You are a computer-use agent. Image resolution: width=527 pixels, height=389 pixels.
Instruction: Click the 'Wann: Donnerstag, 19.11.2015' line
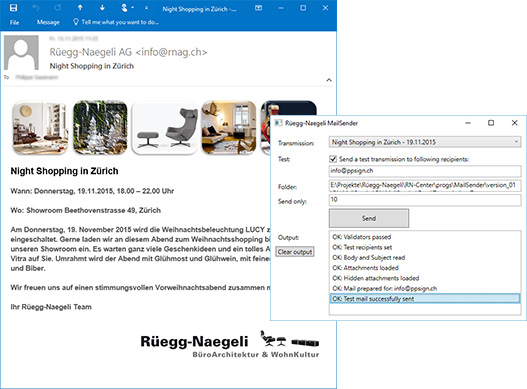pos(92,191)
